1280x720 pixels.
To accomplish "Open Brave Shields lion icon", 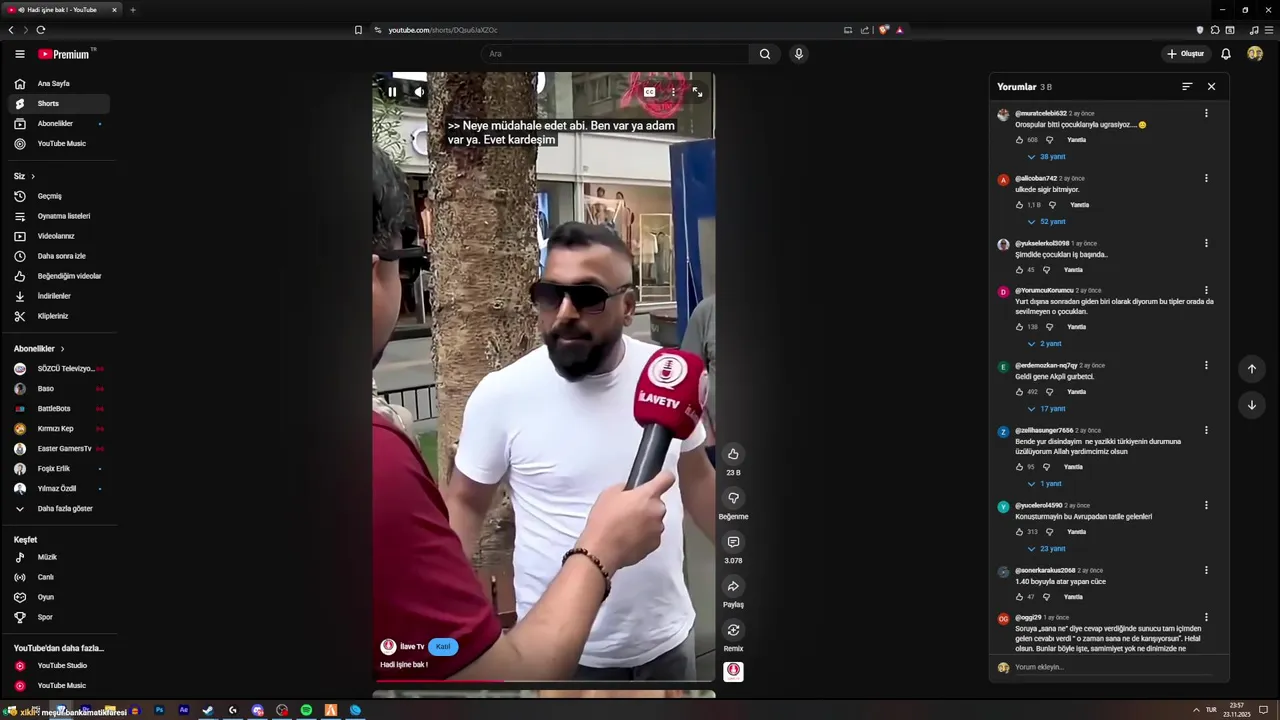I will [x=884, y=30].
